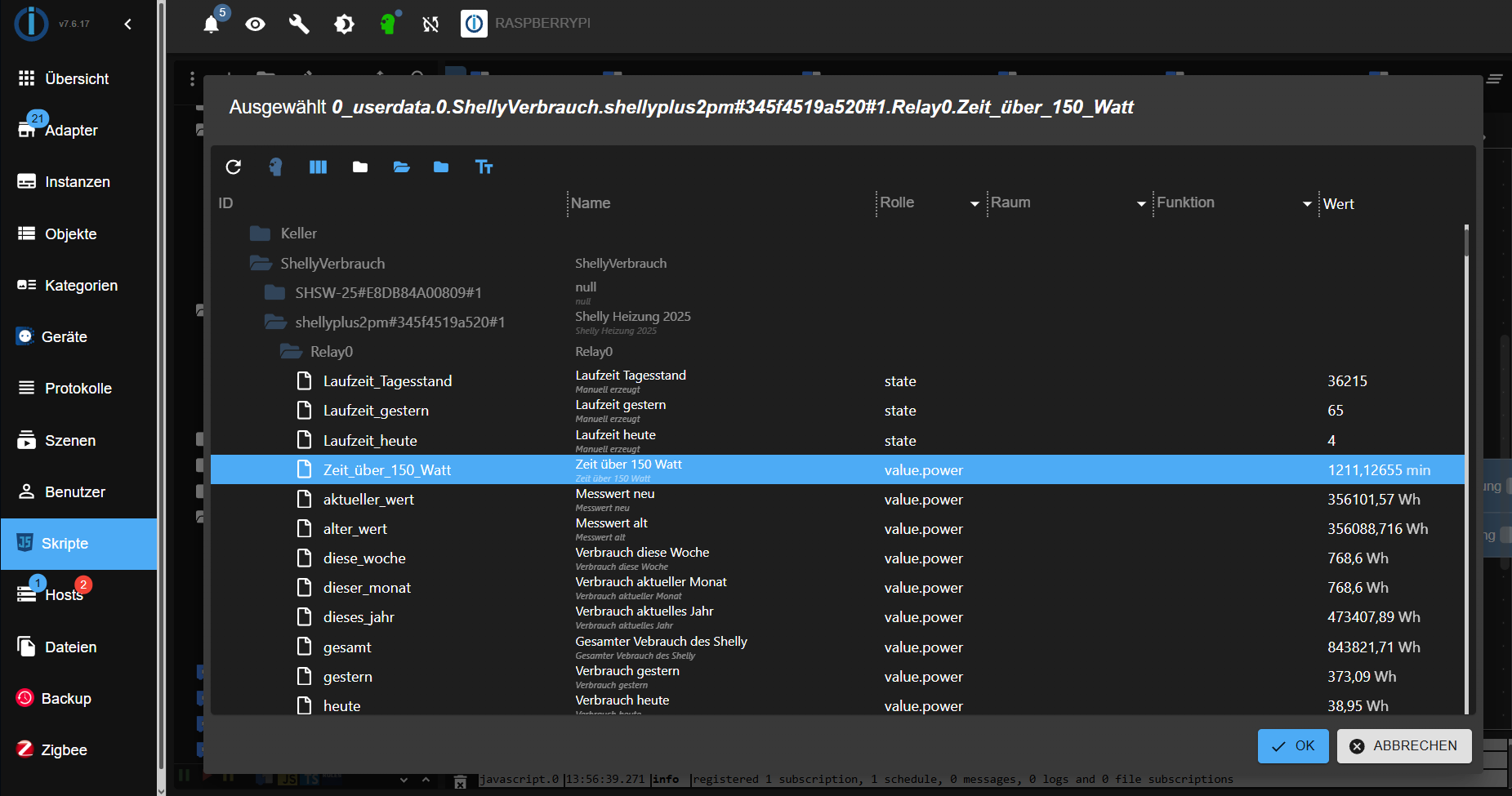Click the Zigbee logo icon in the sidebar
This screenshot has height=796, width=1512.
(x=25, y=749)
